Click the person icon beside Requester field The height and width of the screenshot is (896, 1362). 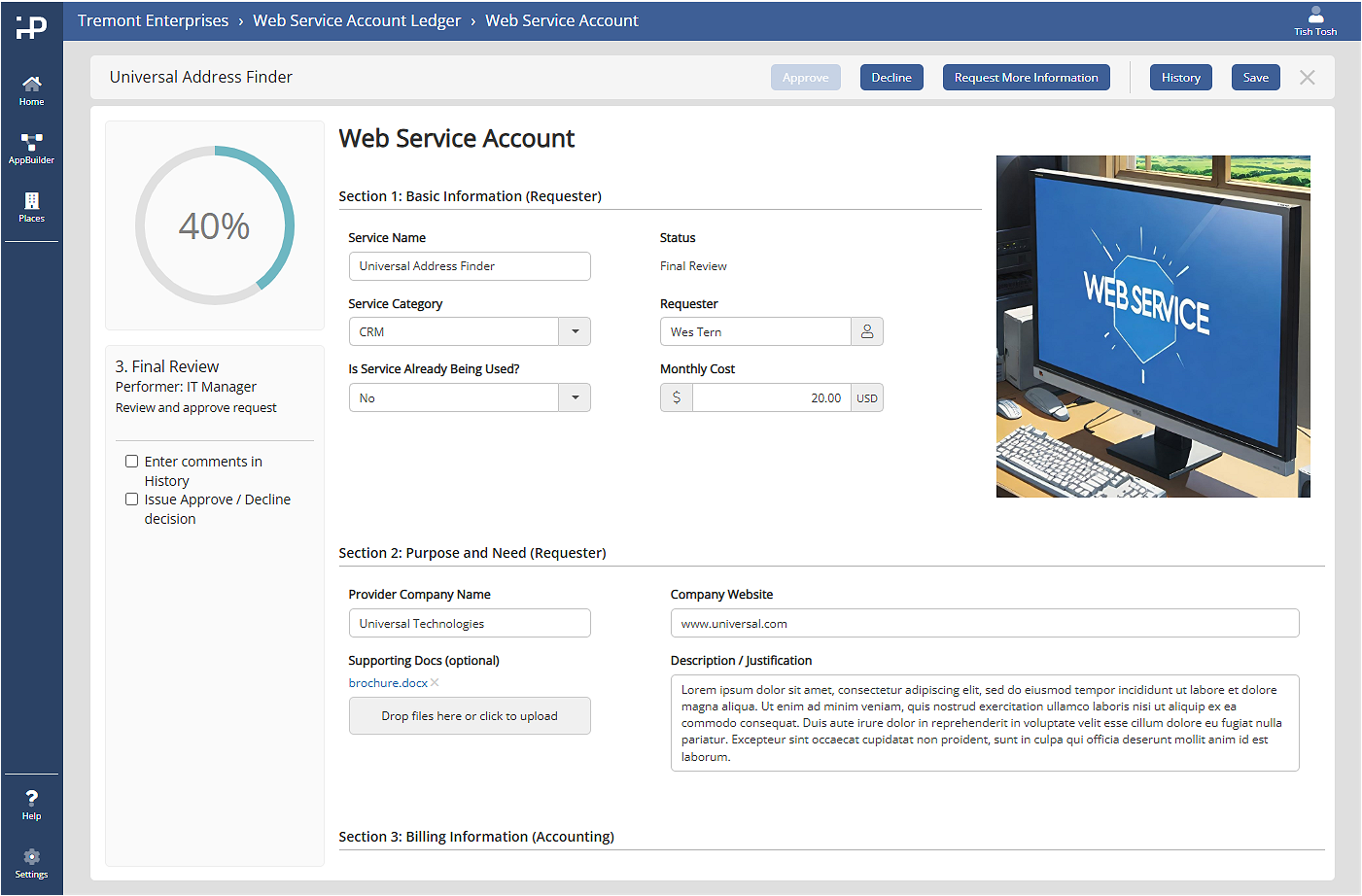[867, 331]
